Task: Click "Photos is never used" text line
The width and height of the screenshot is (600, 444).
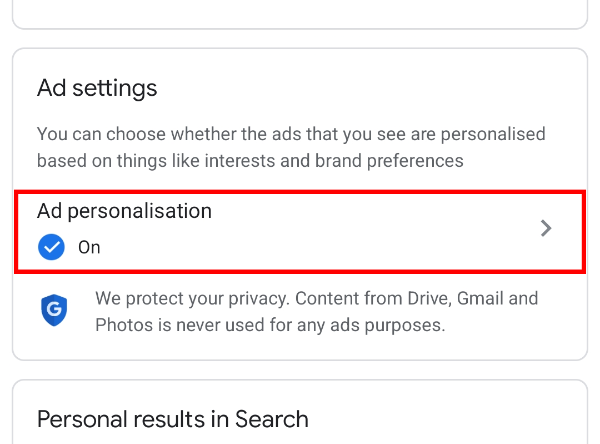Action: (x=270, y=325)
